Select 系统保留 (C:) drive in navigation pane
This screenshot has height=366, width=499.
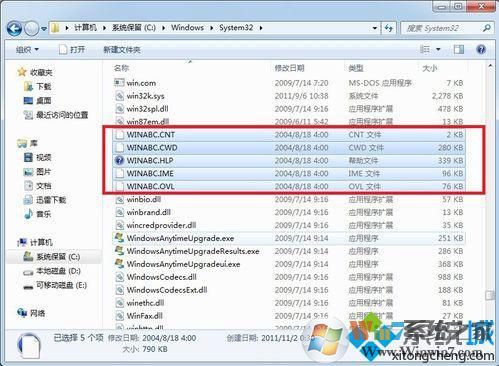pos(58,257)
